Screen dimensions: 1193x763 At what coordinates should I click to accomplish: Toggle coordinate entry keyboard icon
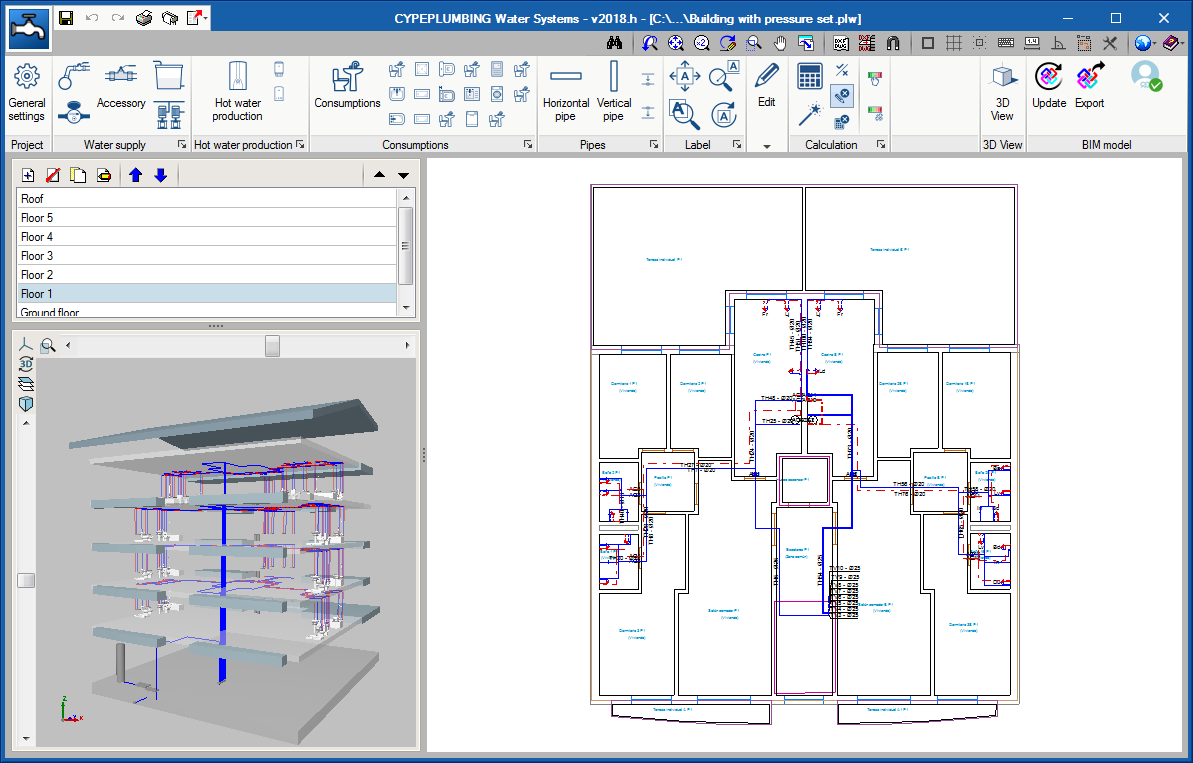click(x=1005, y=43)
